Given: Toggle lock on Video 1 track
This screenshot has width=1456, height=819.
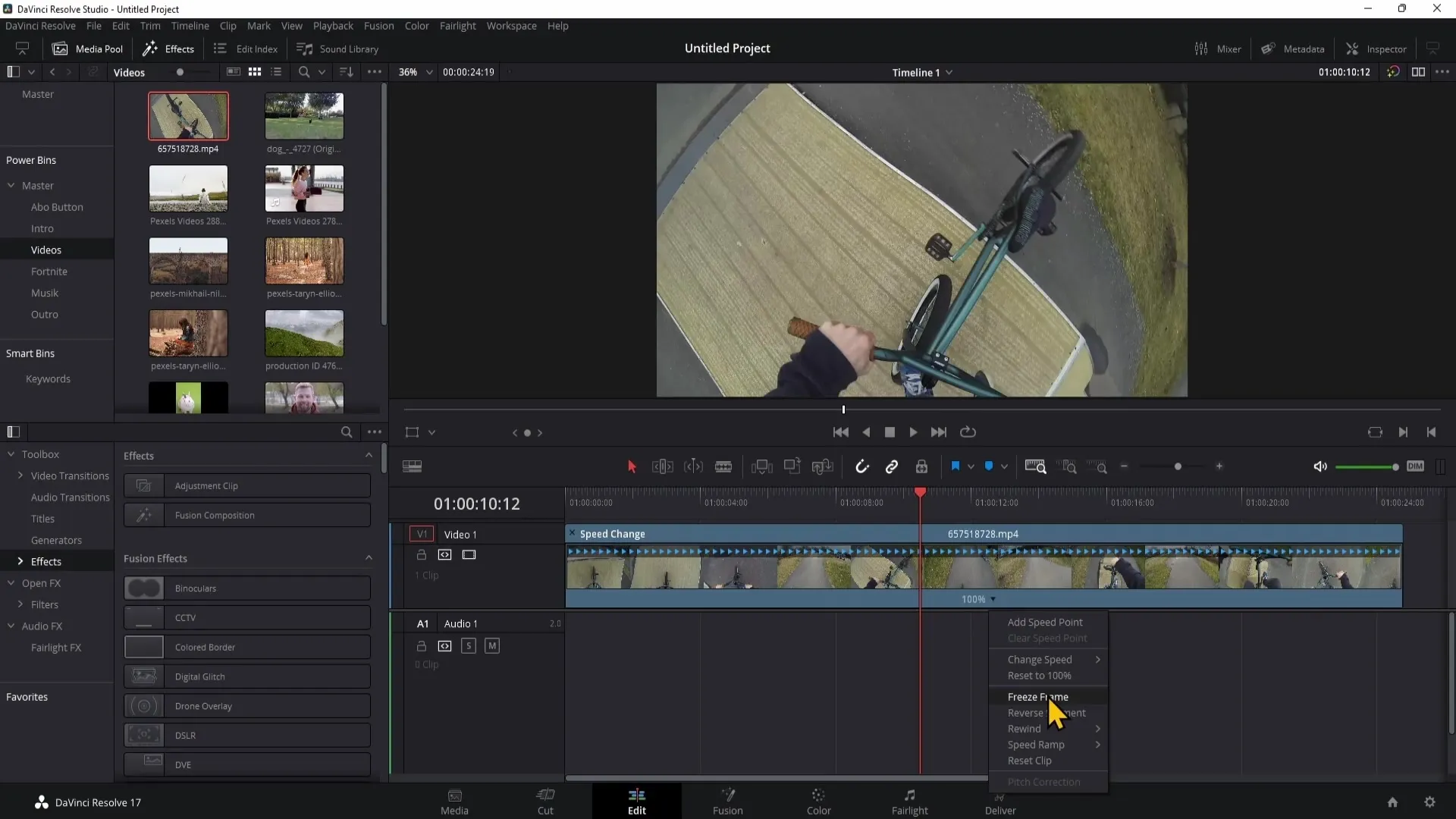Looking at the screenshot, I should point(421,554).
